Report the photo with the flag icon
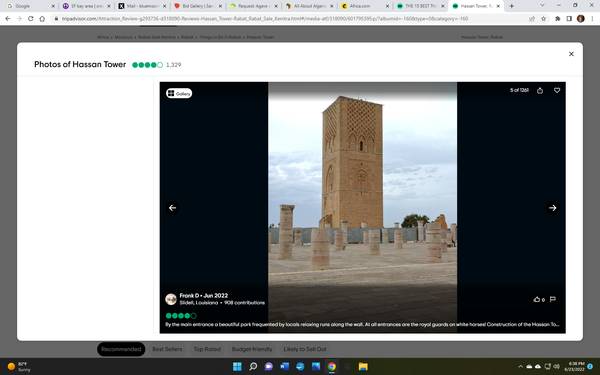The width and height of the screenshot is (600, 375). 553,299
